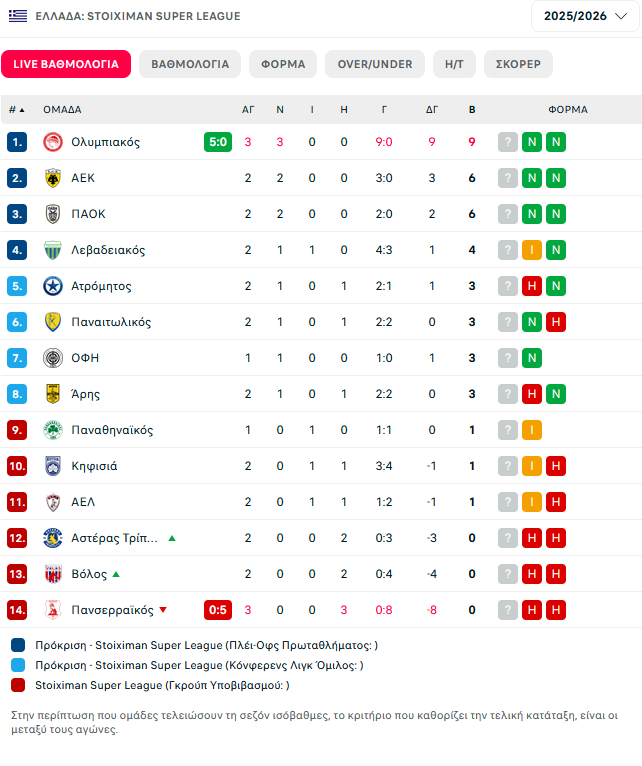Click the season selector chevron
This screenshot has width=642, height=766.
tap(621, 16)
